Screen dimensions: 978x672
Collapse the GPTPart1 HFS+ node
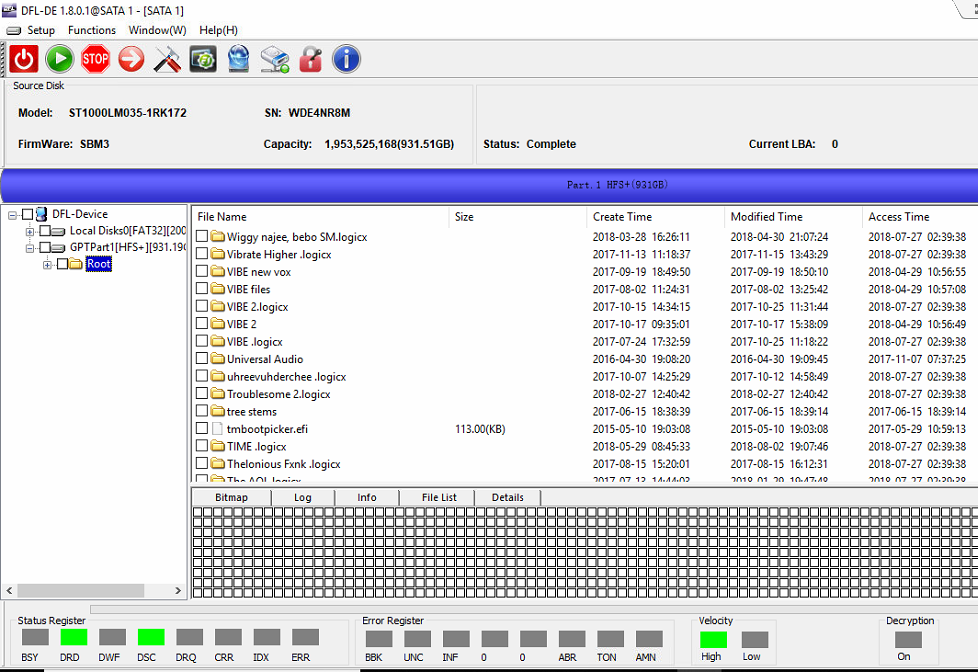[x=29, y=248]
